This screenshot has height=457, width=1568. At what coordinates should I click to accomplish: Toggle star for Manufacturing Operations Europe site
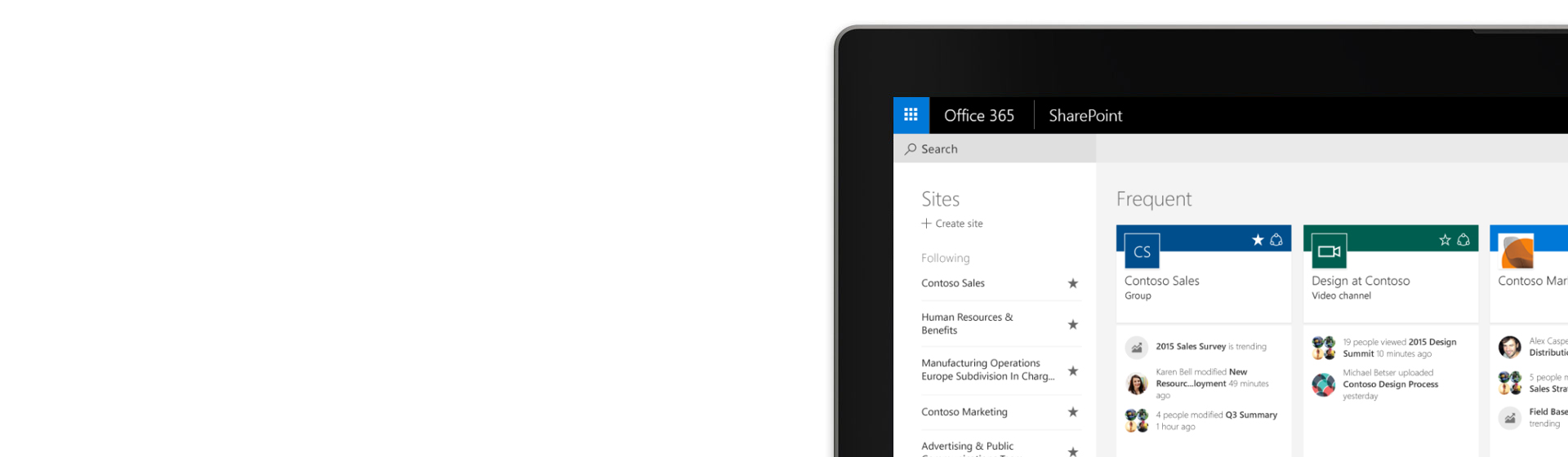tap(1073, 370)
